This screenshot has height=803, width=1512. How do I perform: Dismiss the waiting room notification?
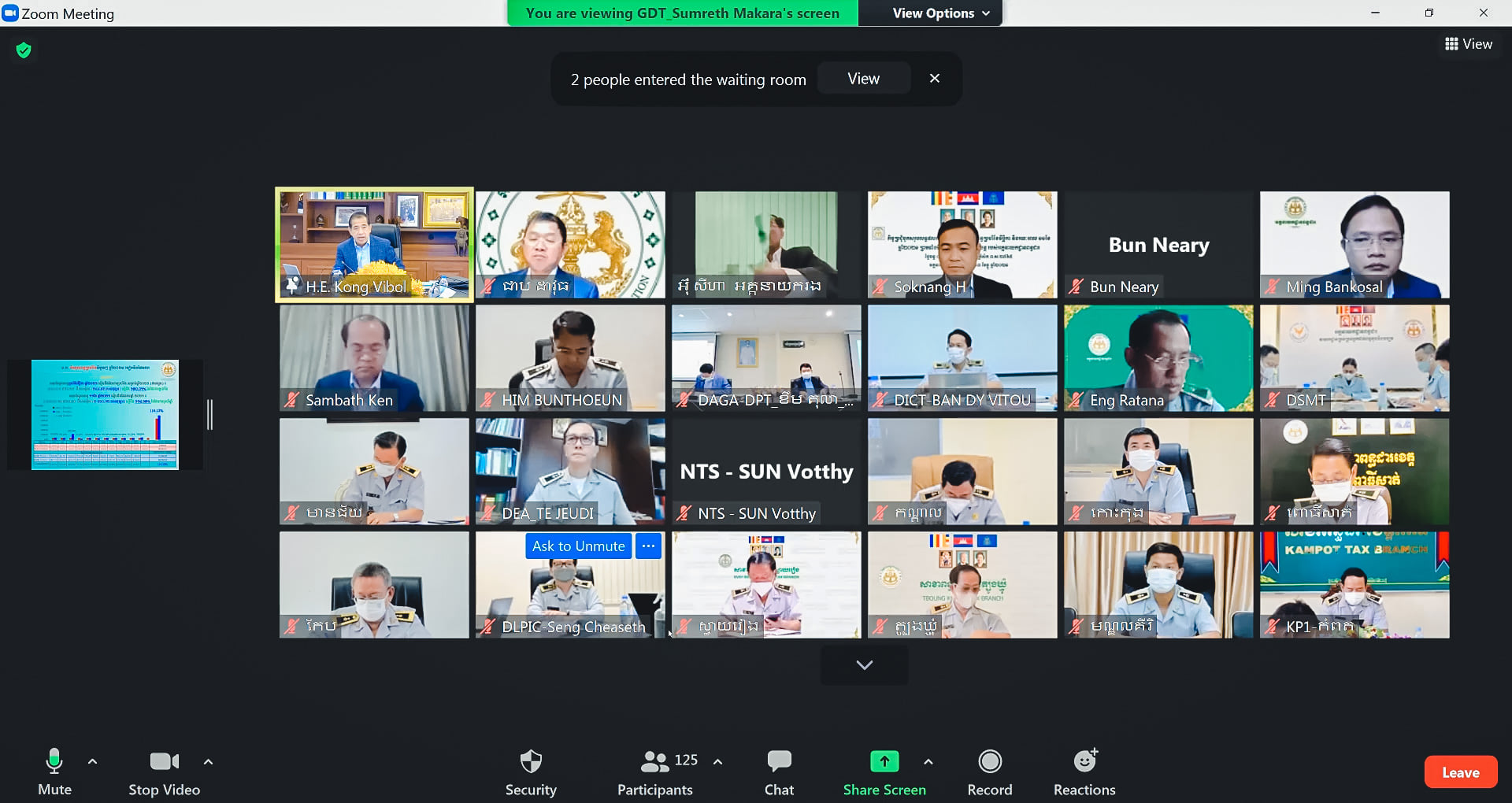[934, 79]
